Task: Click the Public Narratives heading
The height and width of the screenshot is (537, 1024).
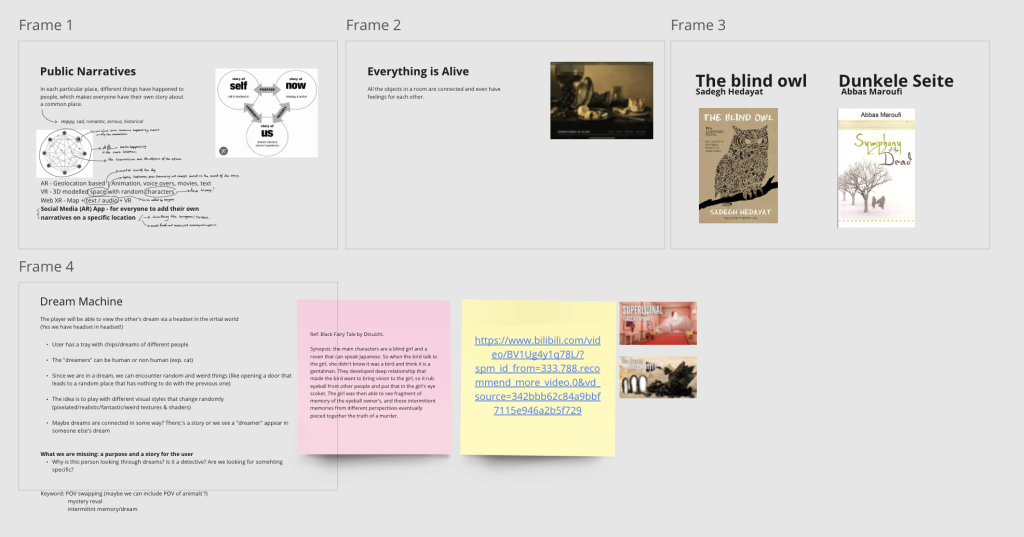Action: [x=88, y=71]
